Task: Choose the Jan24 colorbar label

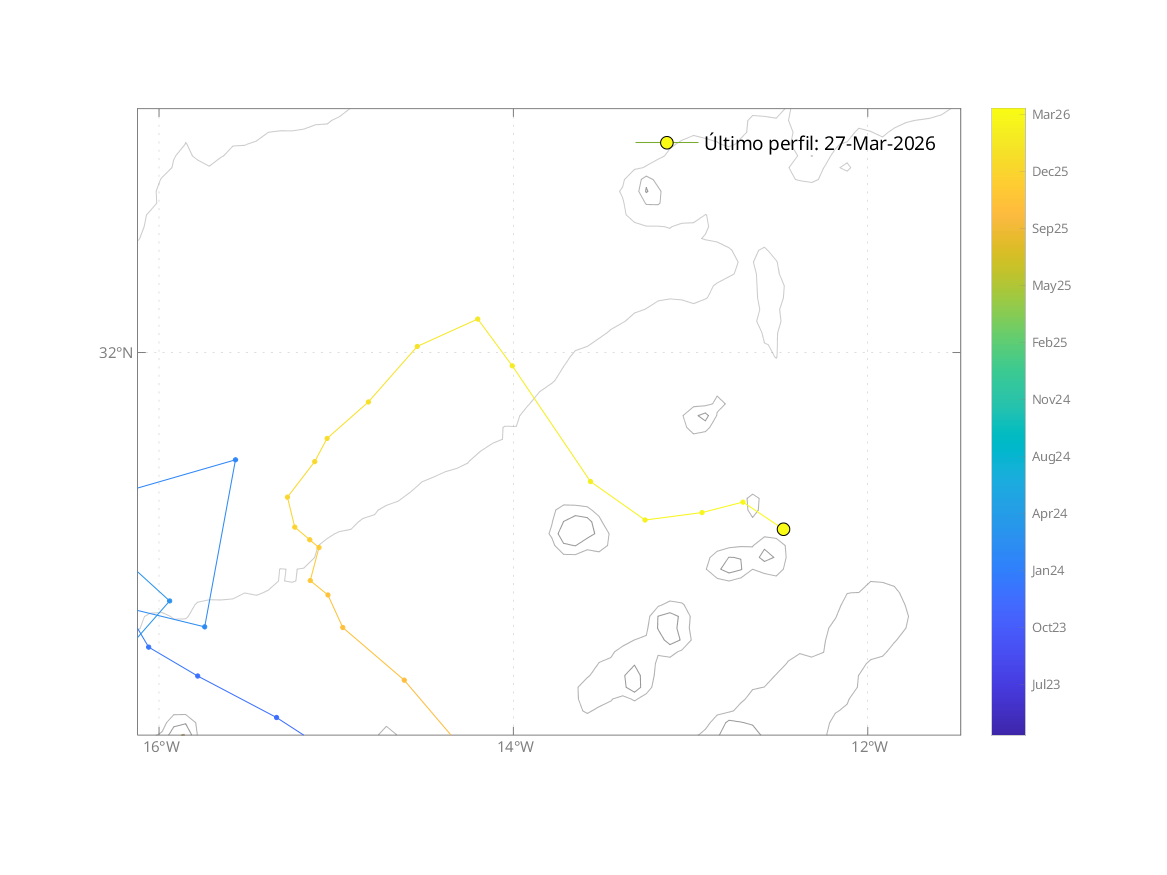Action: click(x=1048, y=571)
